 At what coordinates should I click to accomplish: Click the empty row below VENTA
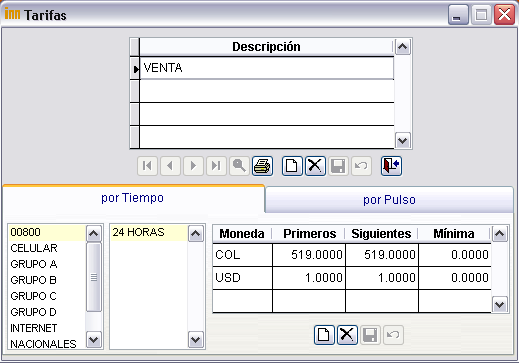(x=267, y=91)
